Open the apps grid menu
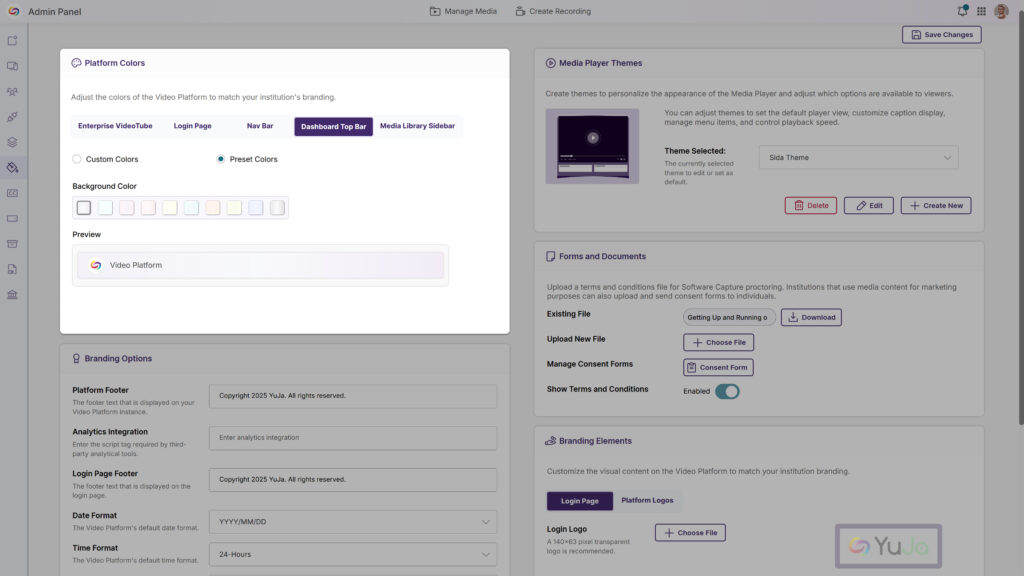Viewport: 1024px width, 576px height. point(981,11)
